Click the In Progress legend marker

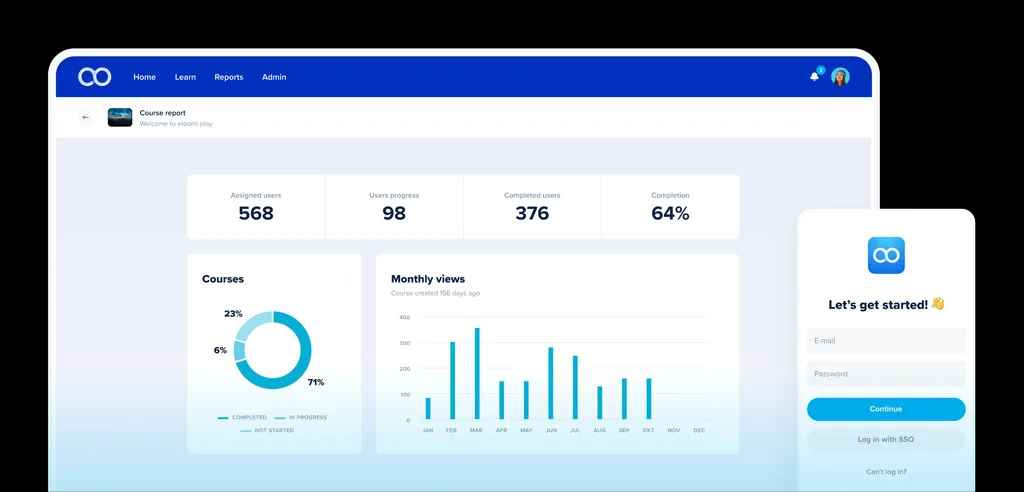pos(280,418)
